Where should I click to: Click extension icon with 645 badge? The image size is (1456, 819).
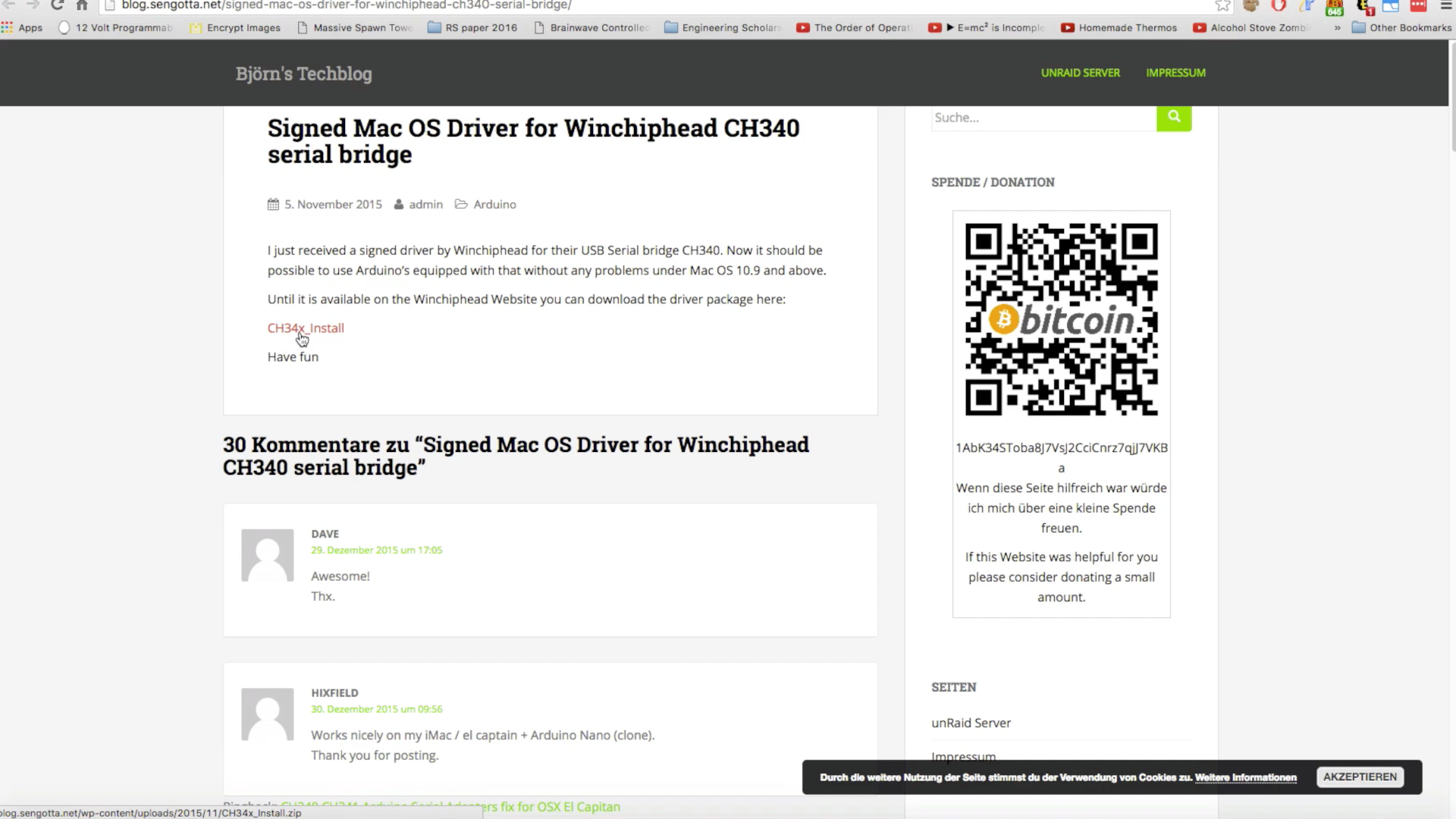(x=1335, y=8)
